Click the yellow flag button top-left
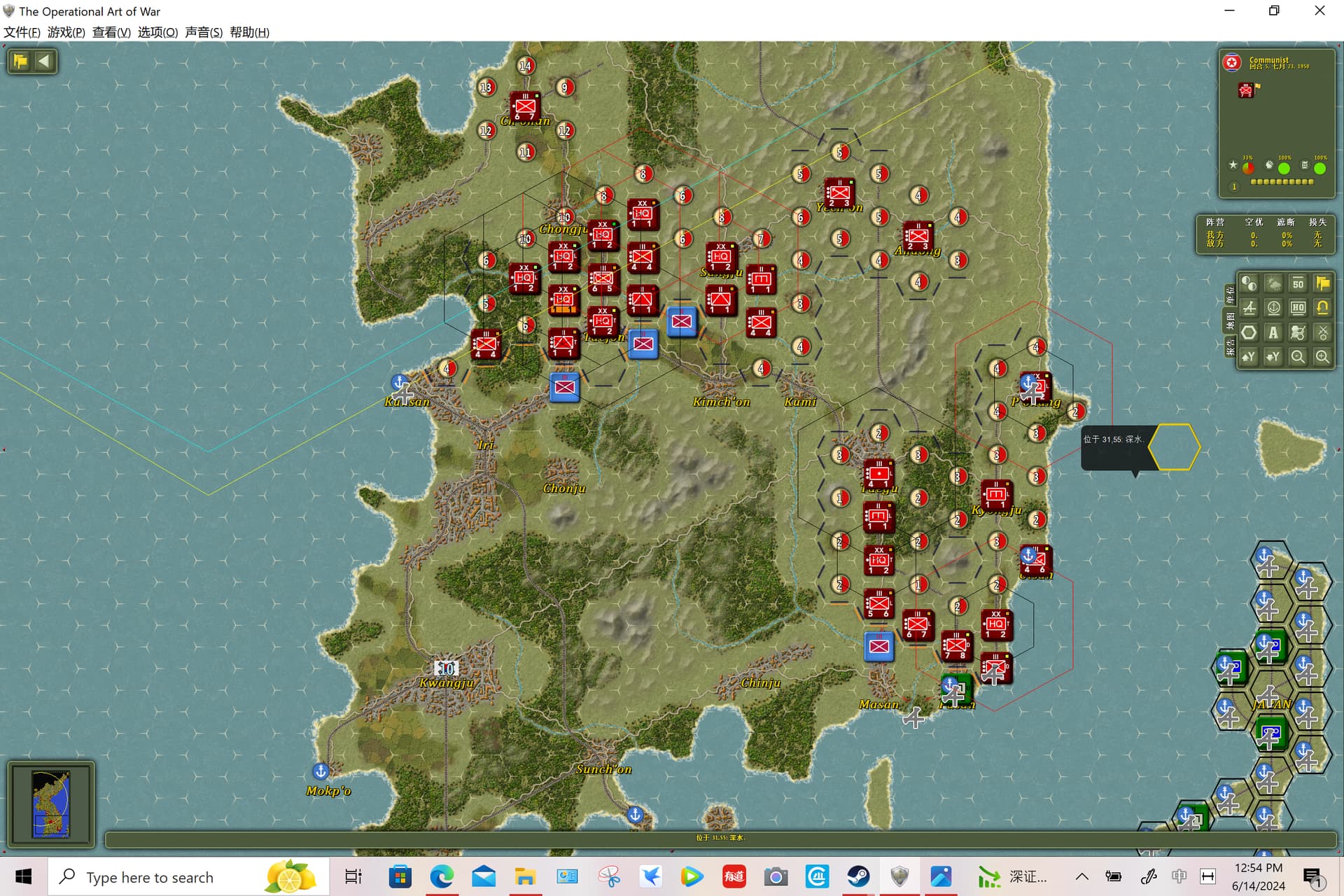Image resolution: width=1344 pixels, height=896 pixels. [20, 61]
